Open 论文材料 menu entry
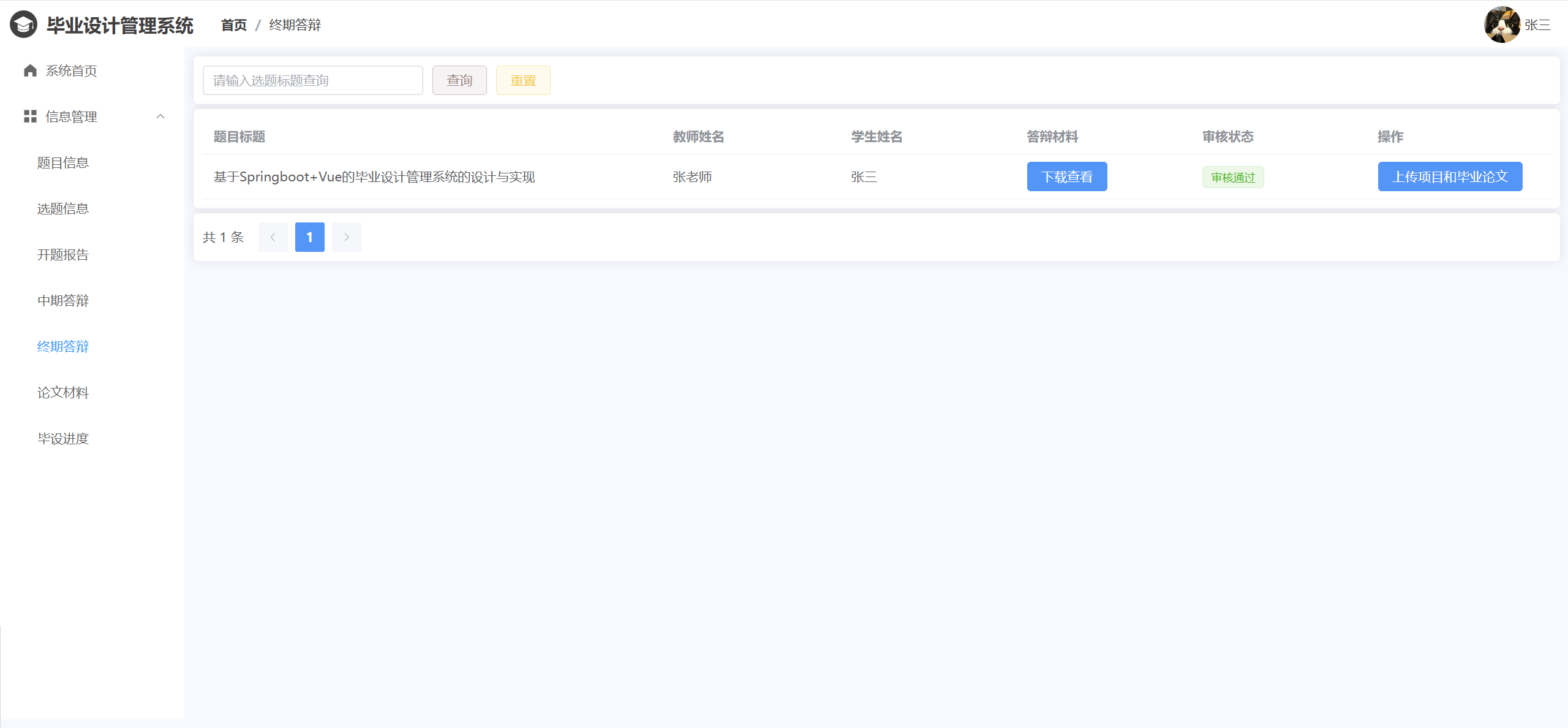Screen dimensions: 1568x728 (x=63, y=392)
